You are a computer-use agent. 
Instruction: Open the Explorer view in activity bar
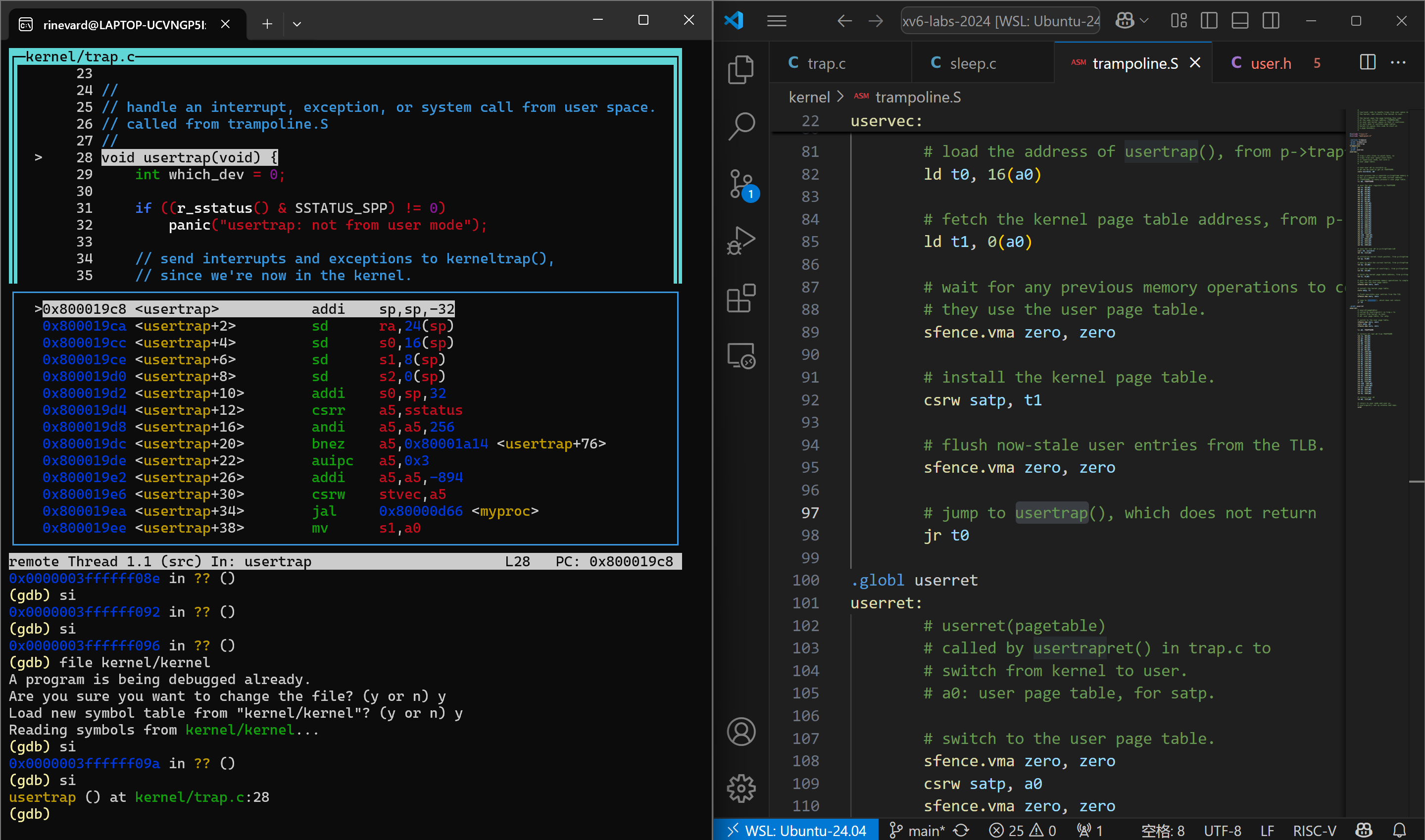tap(740, 70)
